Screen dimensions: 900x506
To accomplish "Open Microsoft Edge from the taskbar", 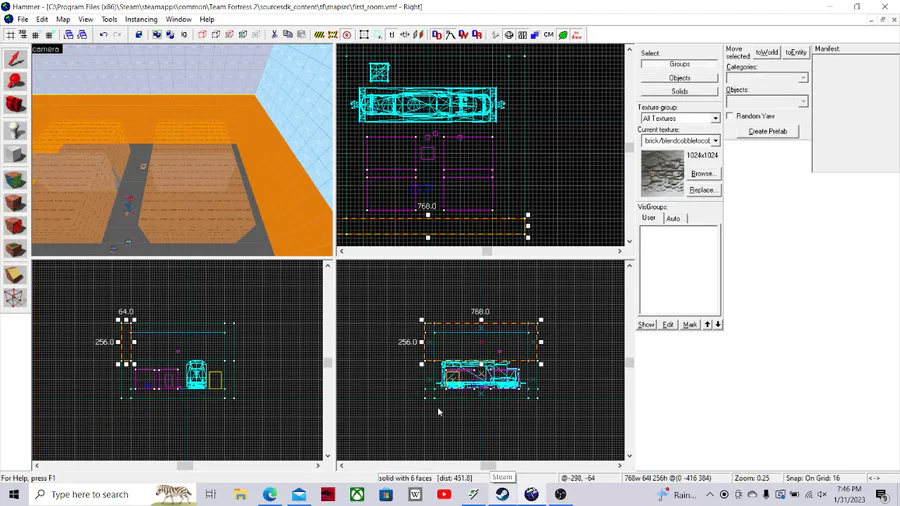I will click(x=270, y=494).
